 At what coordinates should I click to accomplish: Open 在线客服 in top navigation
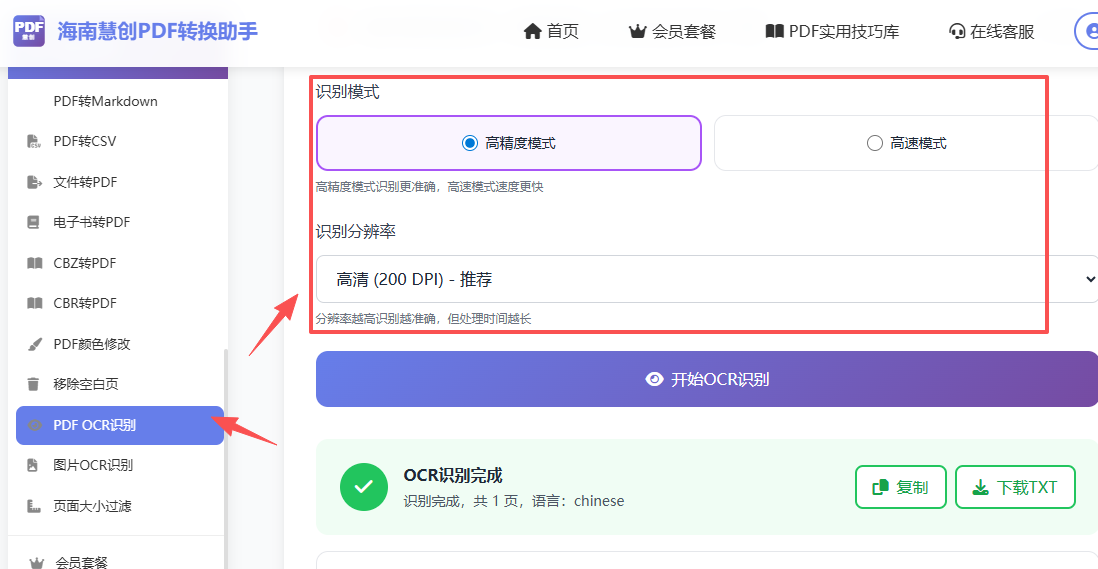(991, 31)
